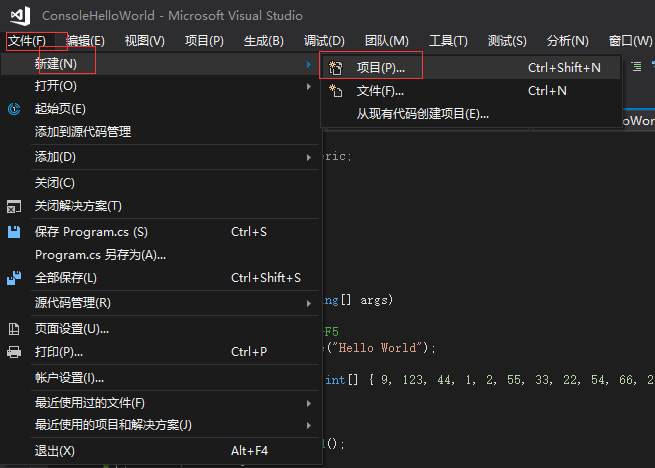Choose 从现有代码创建项目(E)... entry
This screenshot has height=468, width=655.
tap(471, 114)
